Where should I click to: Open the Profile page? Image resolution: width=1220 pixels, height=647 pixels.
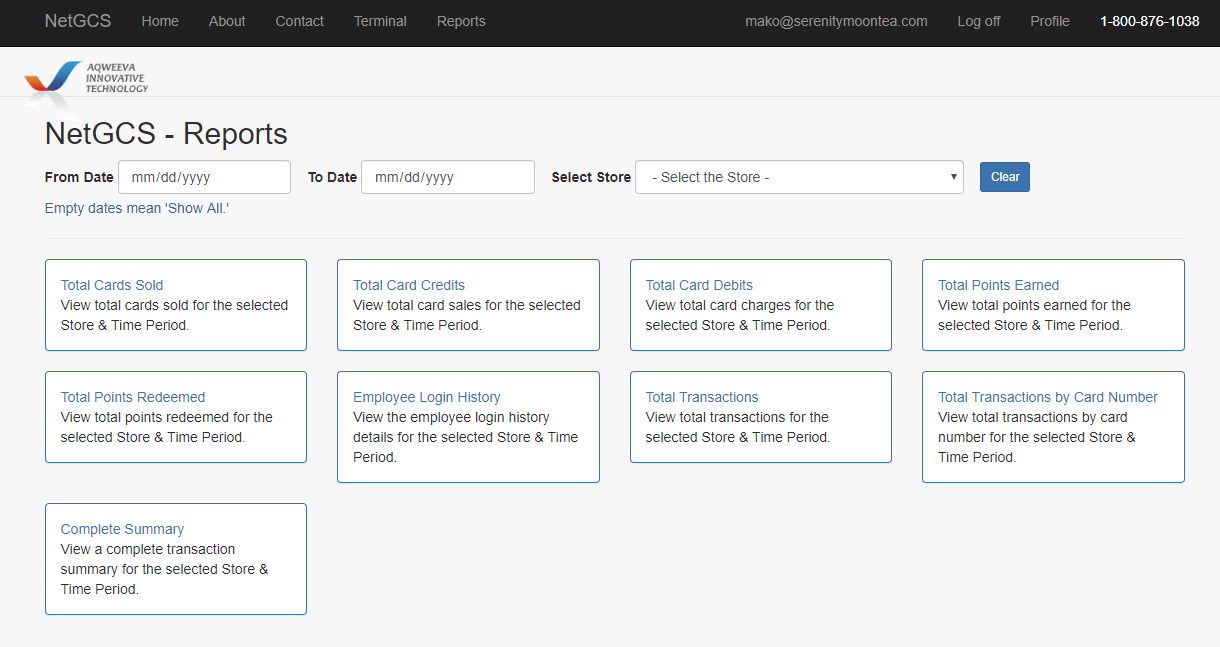(x=1049, y=21)
